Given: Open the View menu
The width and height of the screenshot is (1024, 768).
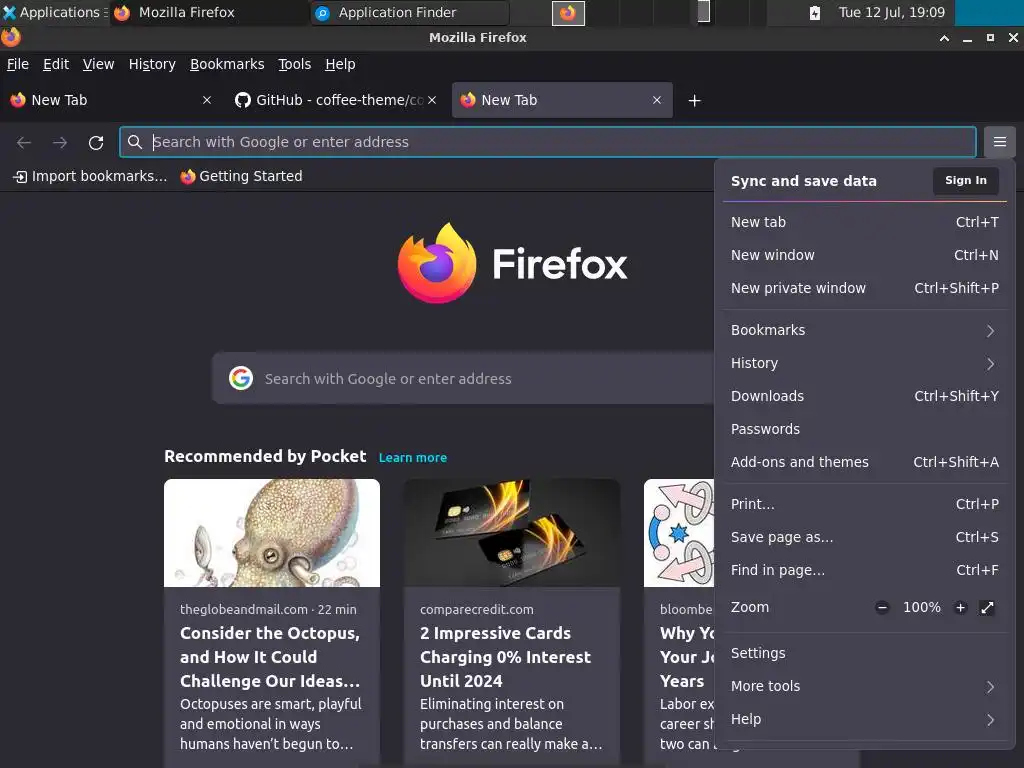Looking at the screenshot, I should (98, 64).
